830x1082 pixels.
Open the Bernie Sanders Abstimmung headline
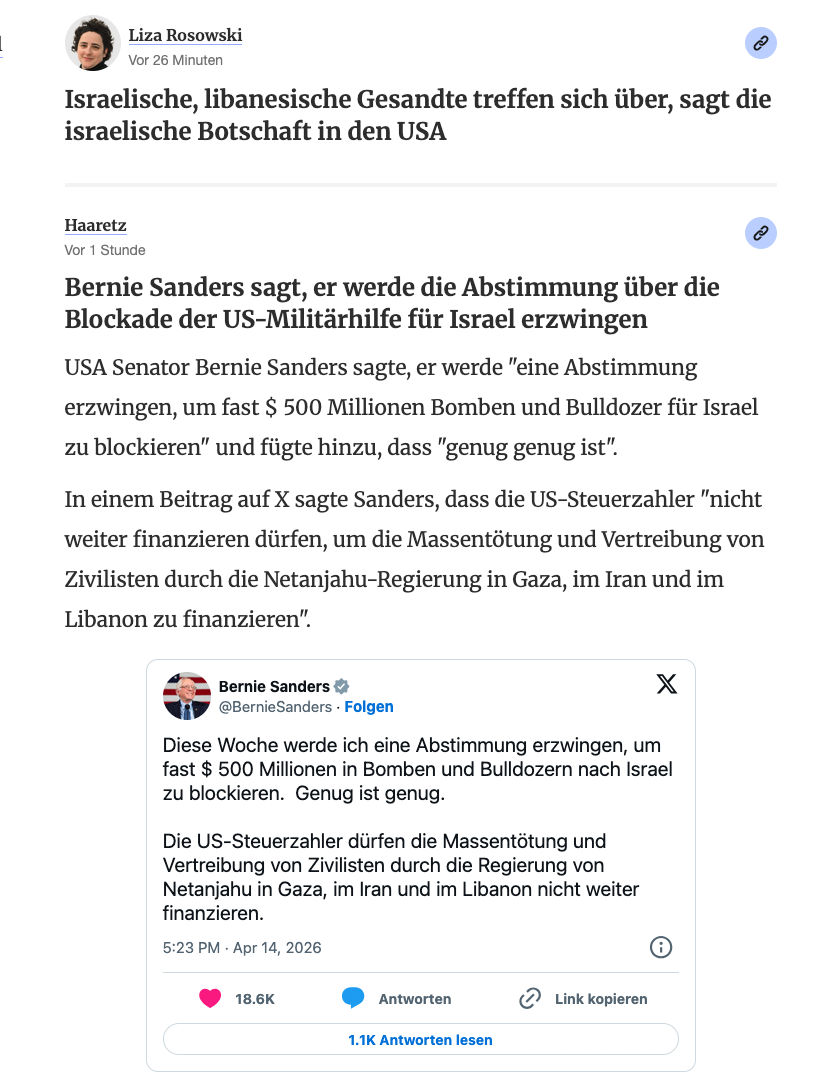pos(392,303)
